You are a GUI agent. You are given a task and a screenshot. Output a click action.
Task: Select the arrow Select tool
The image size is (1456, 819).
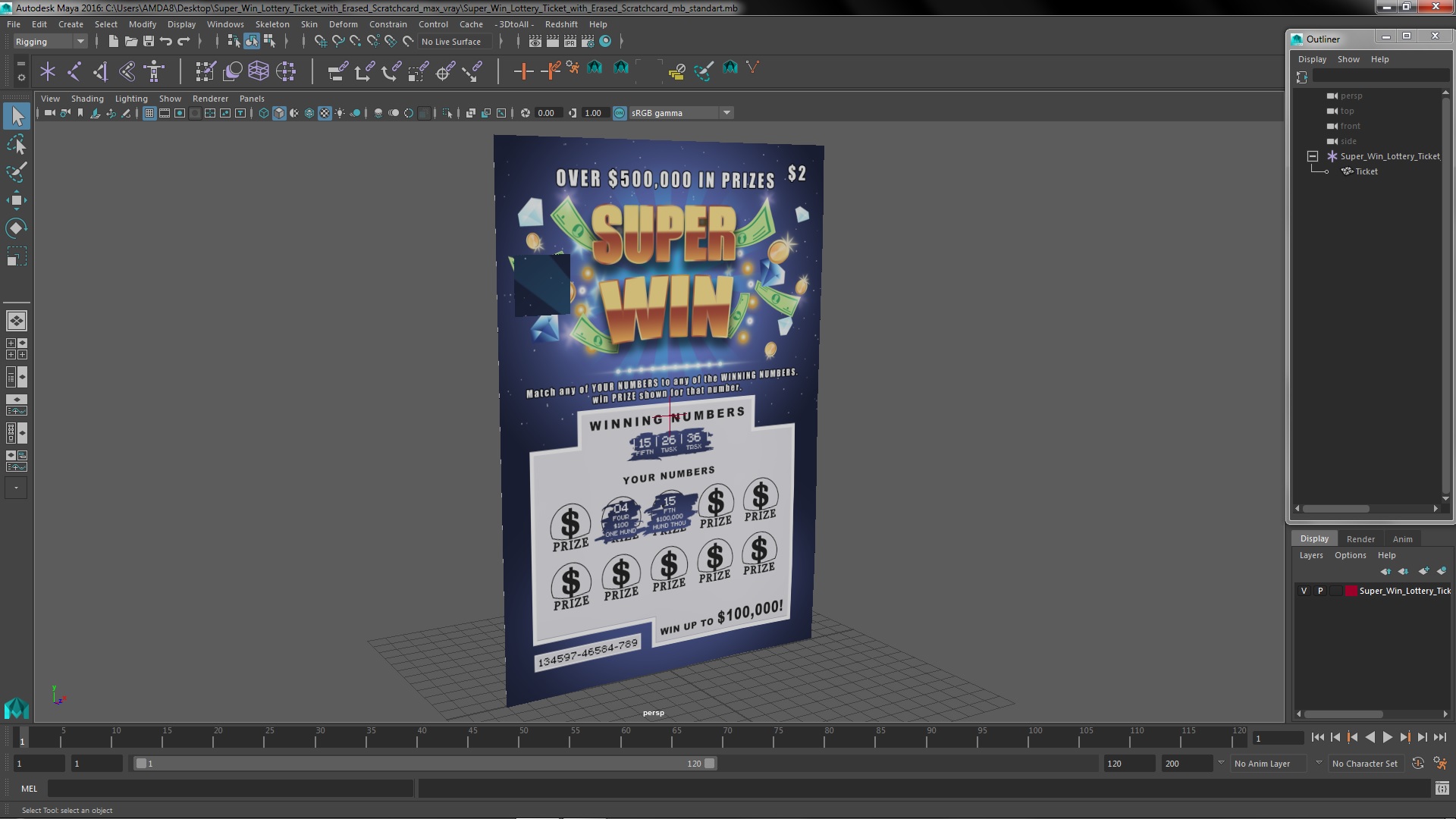(x=17, y=116)
